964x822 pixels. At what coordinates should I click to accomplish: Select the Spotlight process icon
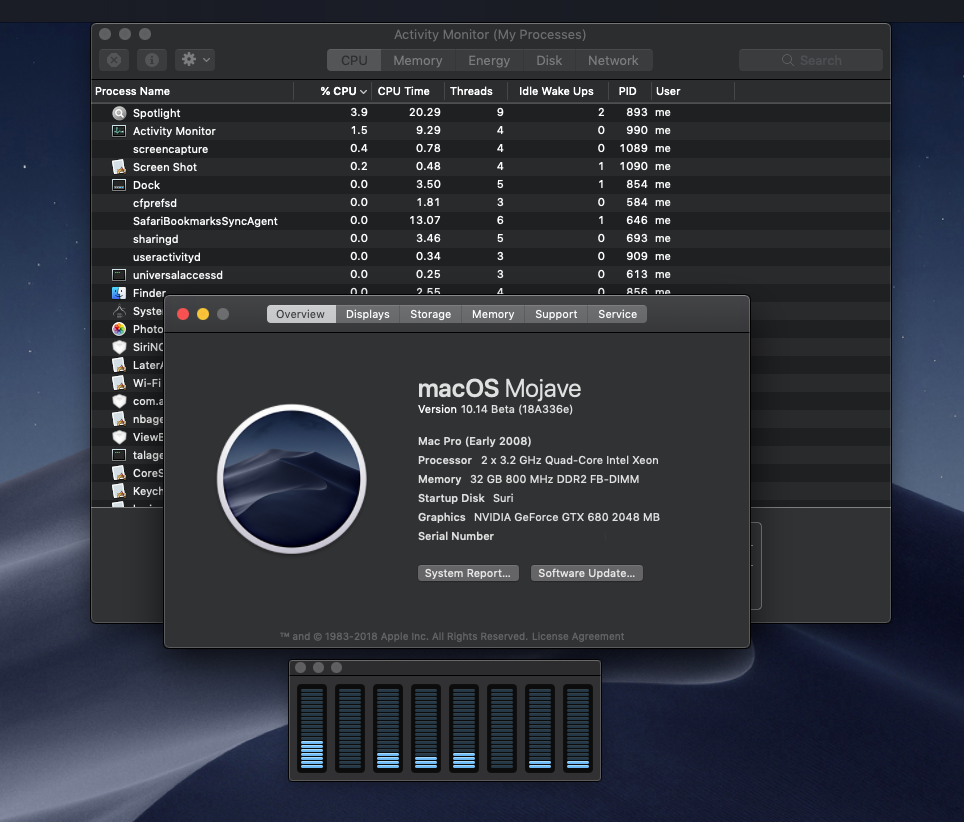(119, 113)
